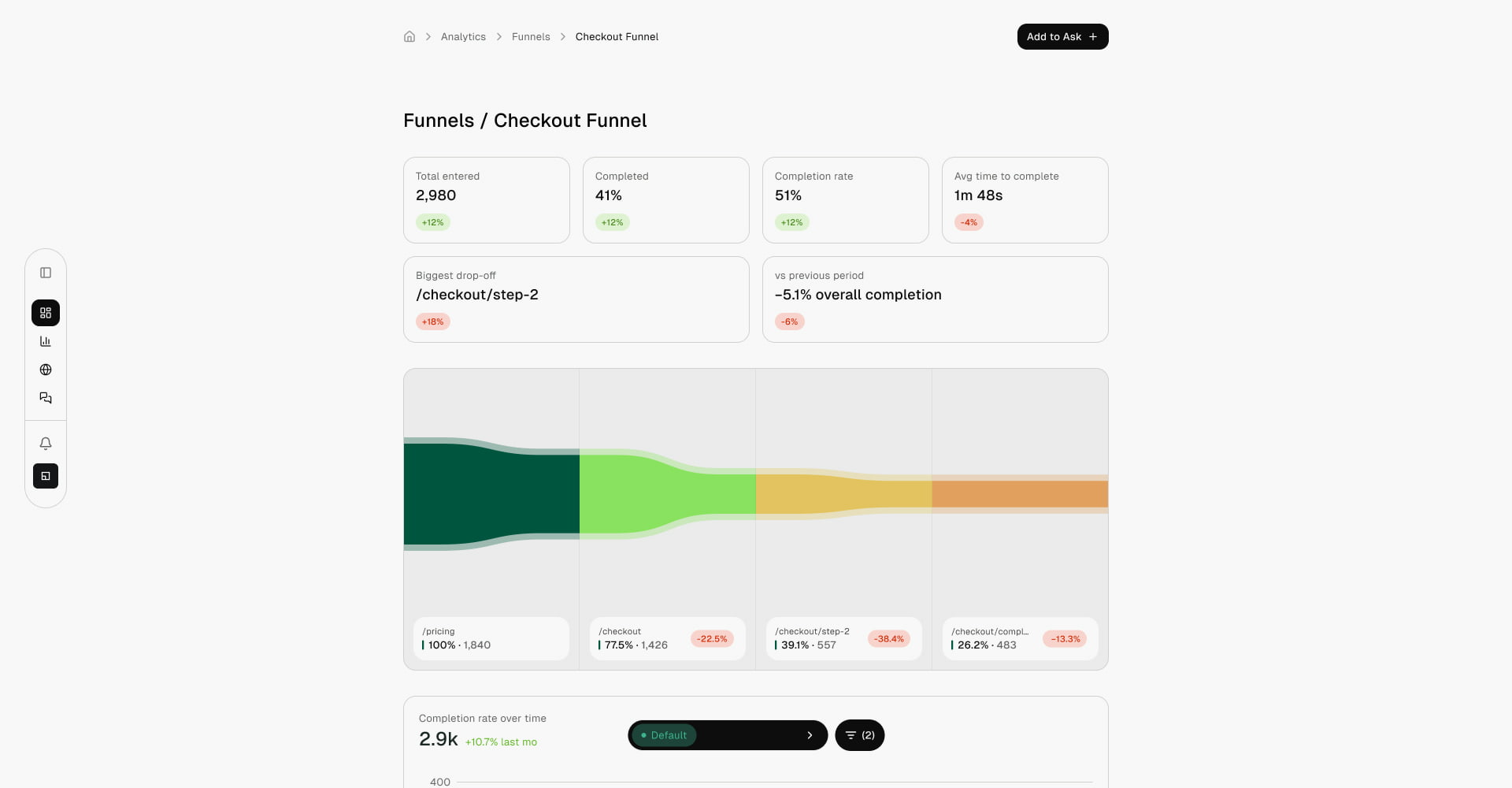This screenshot has width=1512, height=788.
Task: Click the yellow step-2 funnel segment
Action: tap(844, 494)
